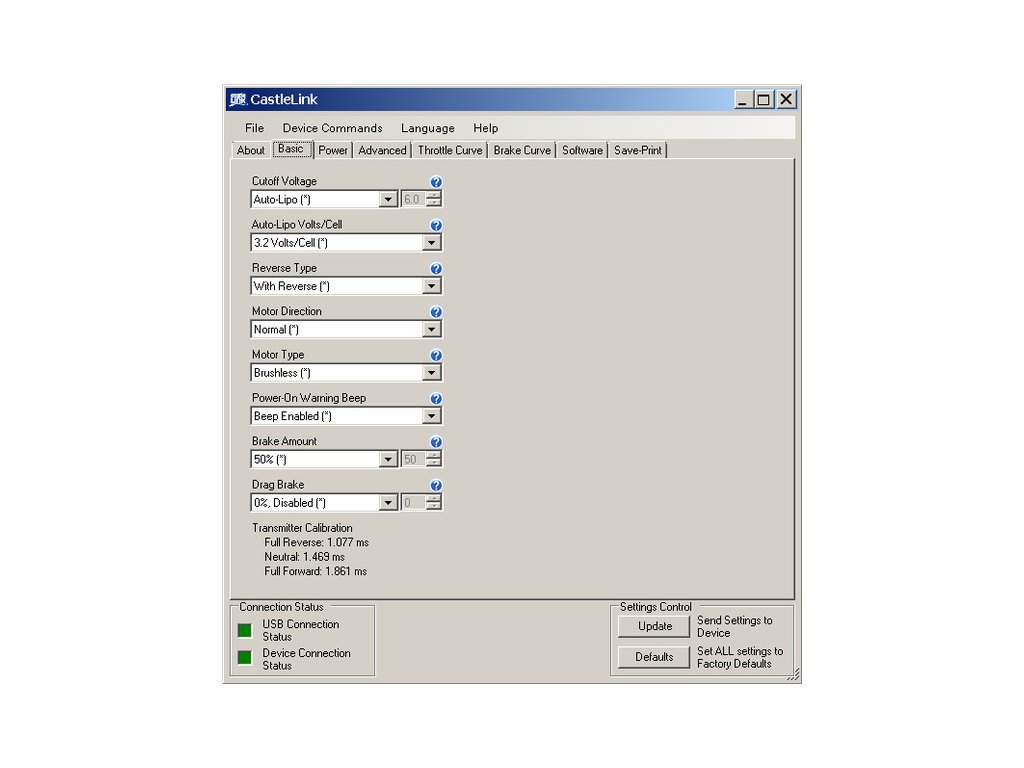The height and width of the screenshot is (768, 1024).
Task: Expand the Motor Type dropdown
Action: [431, 373]
